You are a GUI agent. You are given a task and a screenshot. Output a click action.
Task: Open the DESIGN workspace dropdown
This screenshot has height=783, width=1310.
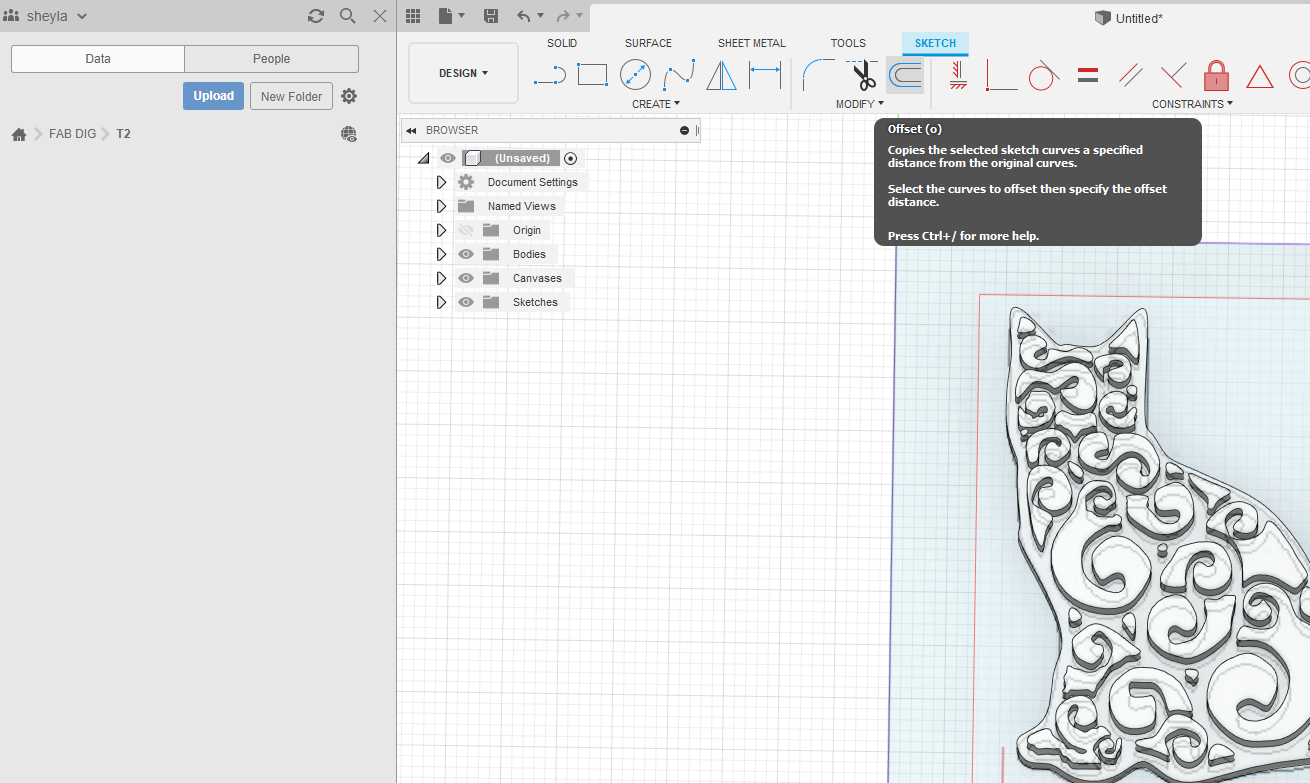click(x=464, y=73)
